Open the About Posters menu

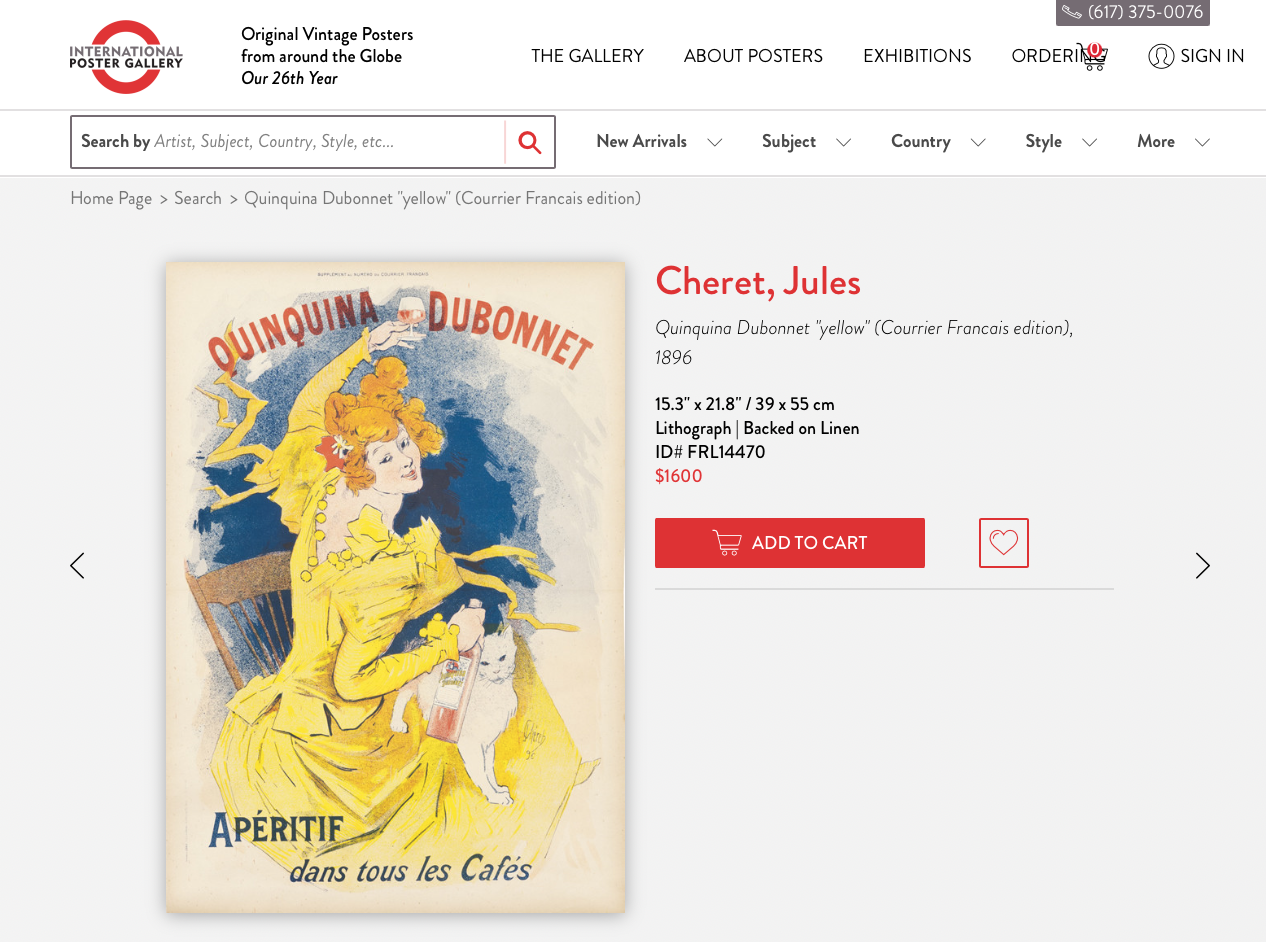point(753,56)
